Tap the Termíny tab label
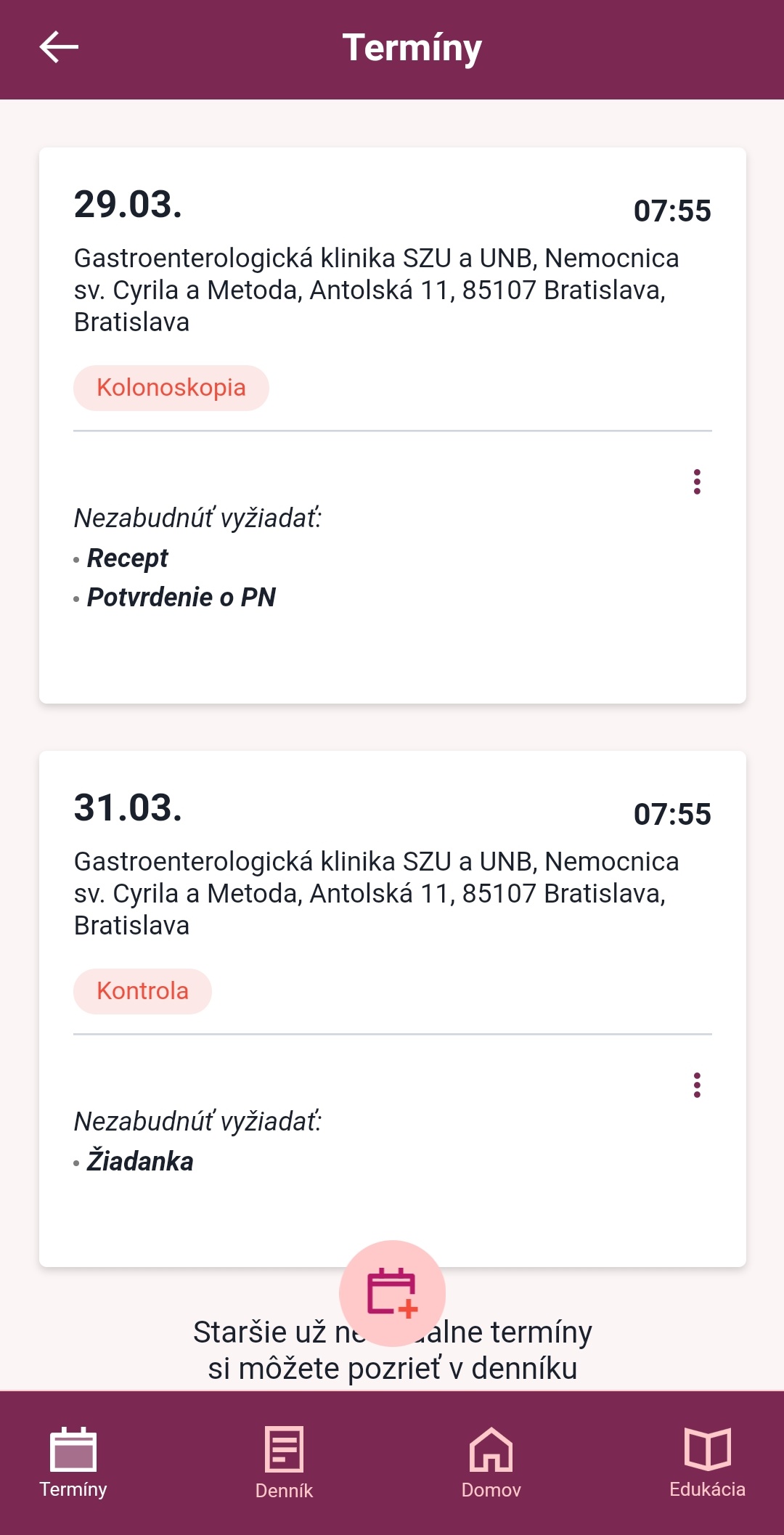This screenshot has width=784, height=1535. pyautogui.click(x=73, y=1489)
